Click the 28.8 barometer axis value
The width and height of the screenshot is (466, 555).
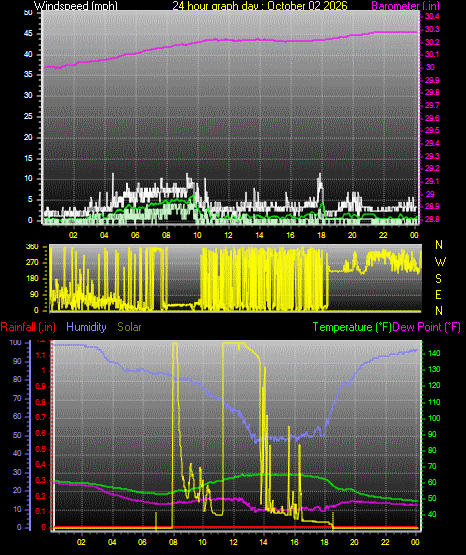coord(432,219)
